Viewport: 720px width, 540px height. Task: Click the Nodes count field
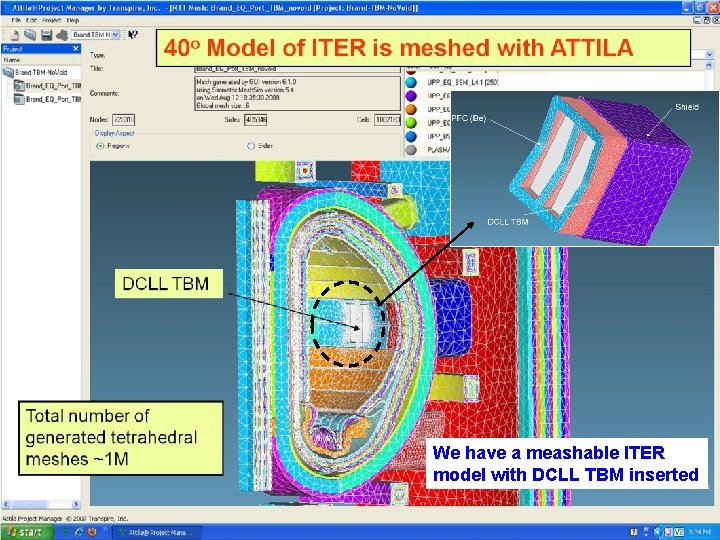tap(124, 120)
